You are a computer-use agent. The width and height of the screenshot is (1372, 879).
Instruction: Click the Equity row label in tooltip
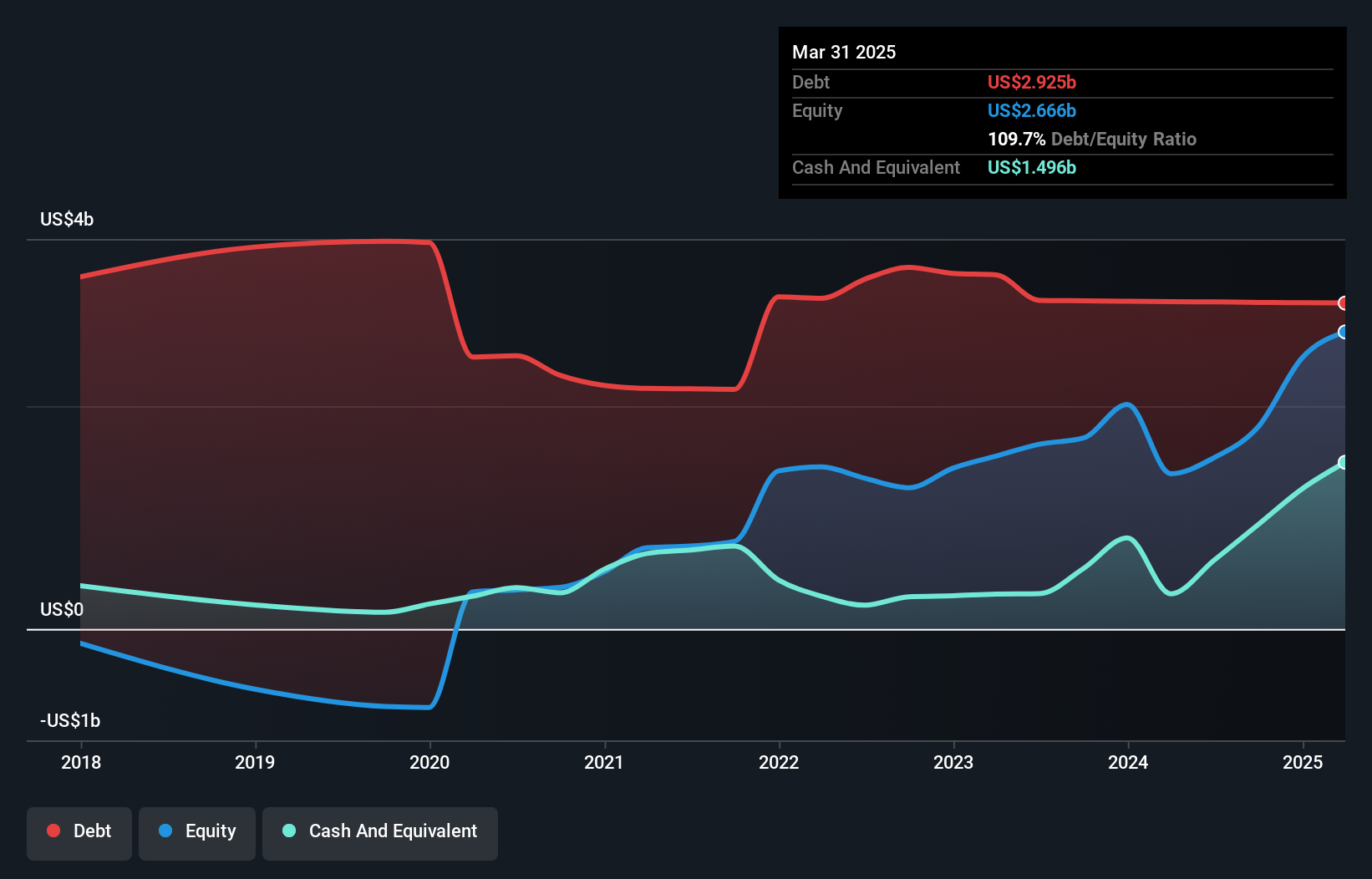[817, 111]
